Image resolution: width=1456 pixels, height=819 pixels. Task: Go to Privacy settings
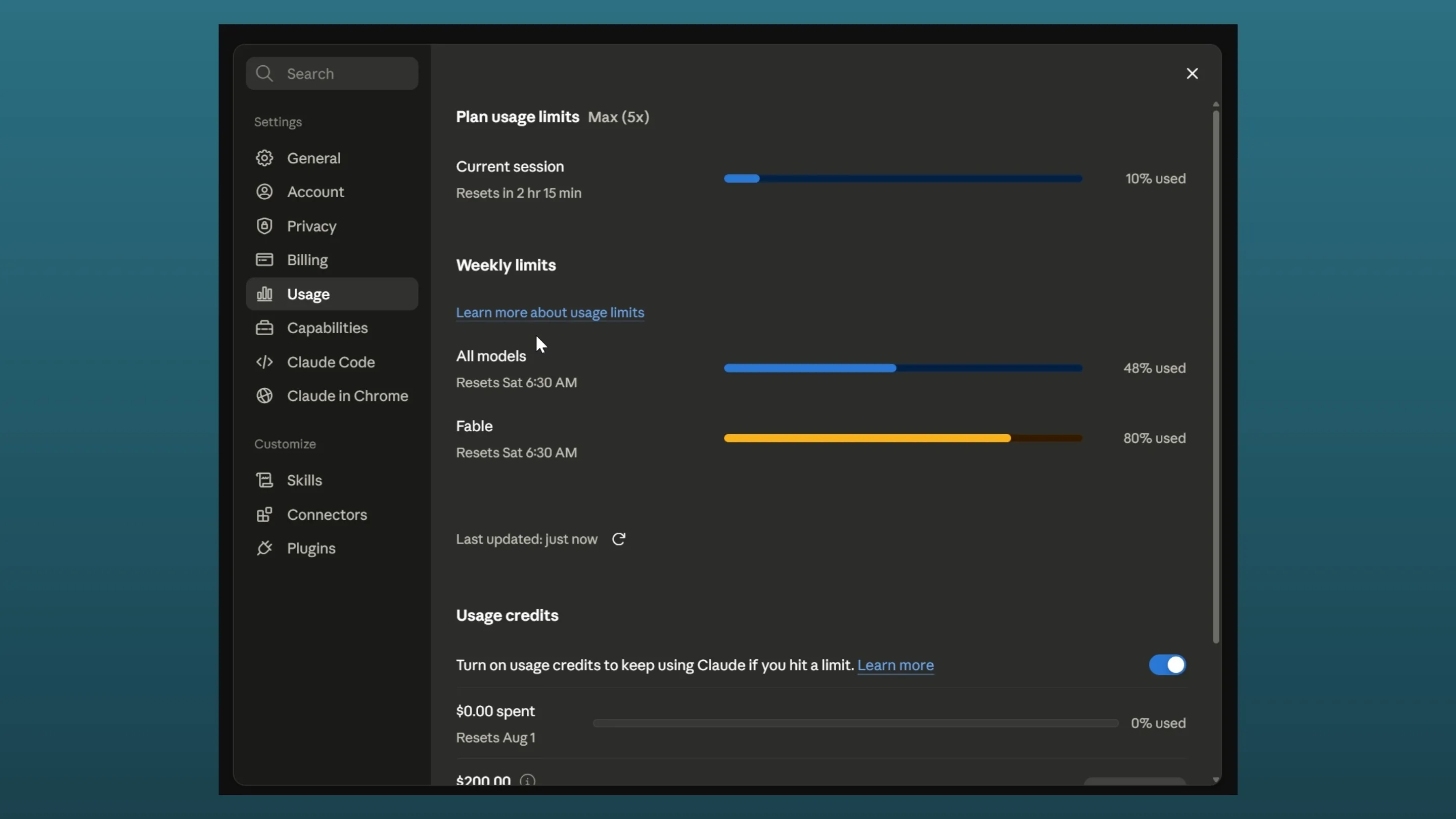(x=332, y=225)
